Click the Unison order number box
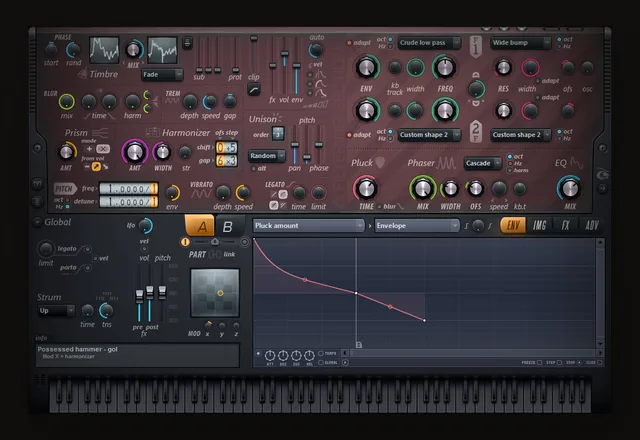Image resolution: width=640 pixels, height=440 pixels. tap(278, 133)
